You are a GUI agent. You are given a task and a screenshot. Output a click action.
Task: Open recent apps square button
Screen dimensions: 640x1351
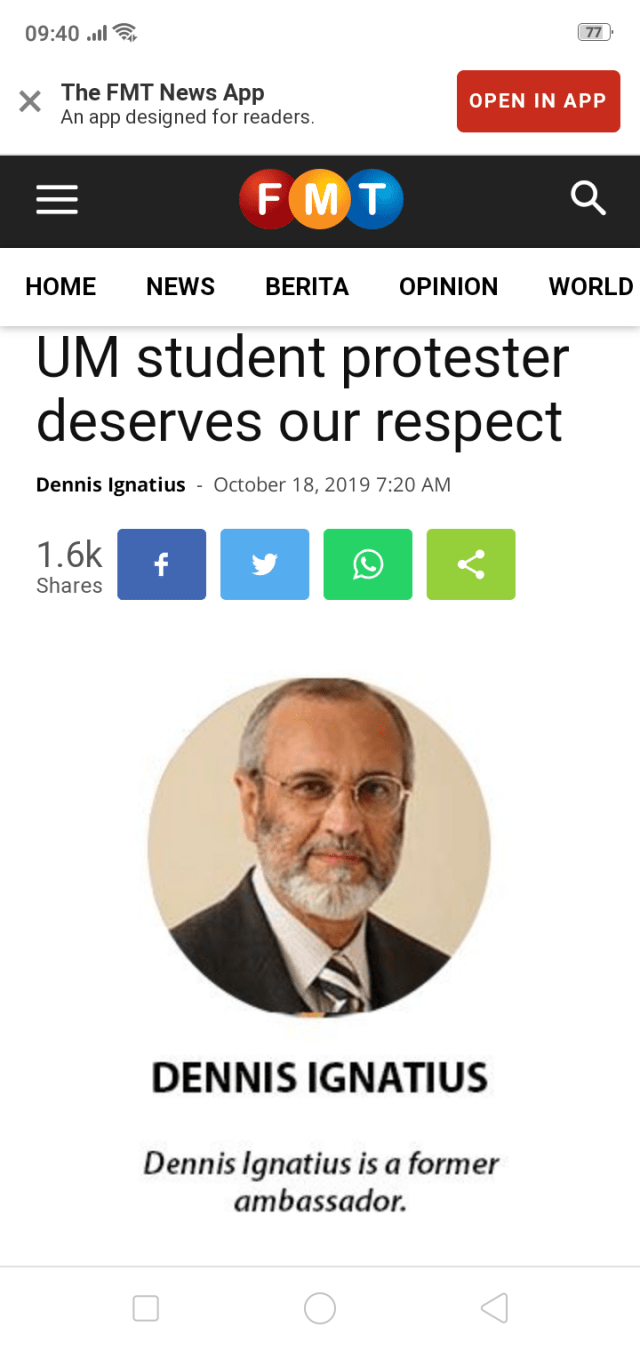[146, 1307]
